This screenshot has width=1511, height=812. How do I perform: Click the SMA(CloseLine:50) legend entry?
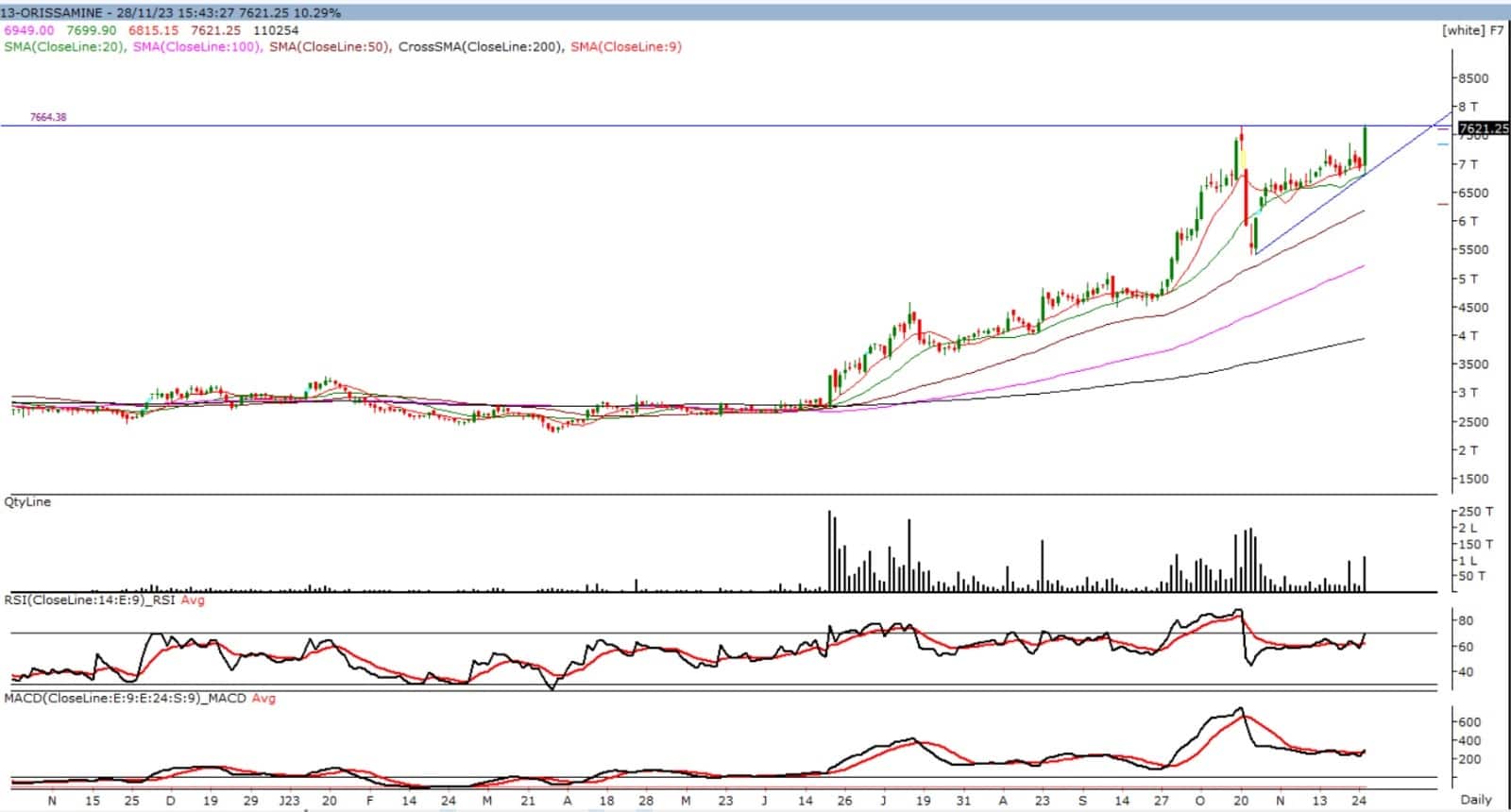coord(330,46)
